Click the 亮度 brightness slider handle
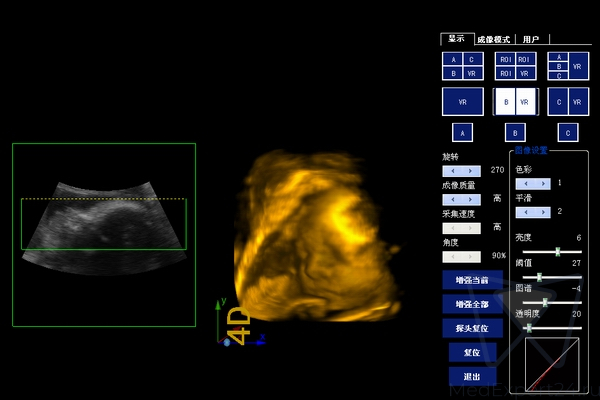 tap(557, 251)
